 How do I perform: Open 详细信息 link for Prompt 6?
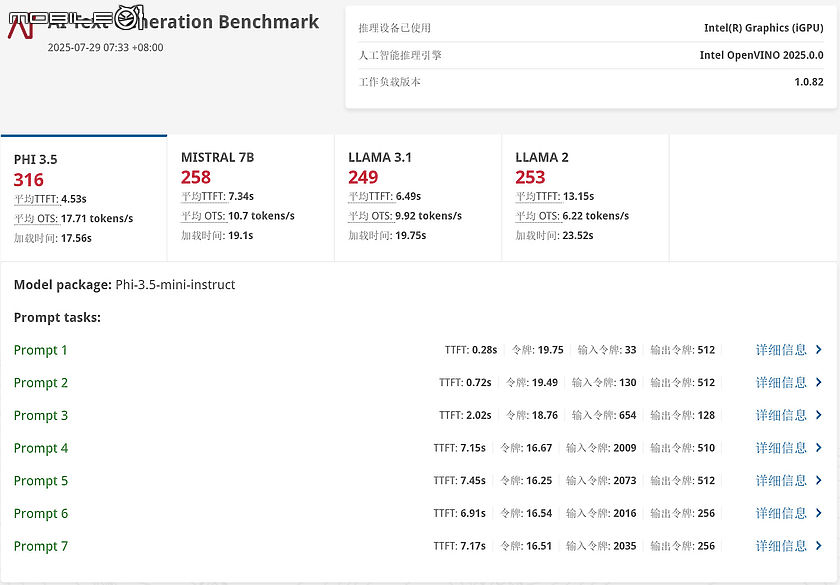click(x=781, y=513)
